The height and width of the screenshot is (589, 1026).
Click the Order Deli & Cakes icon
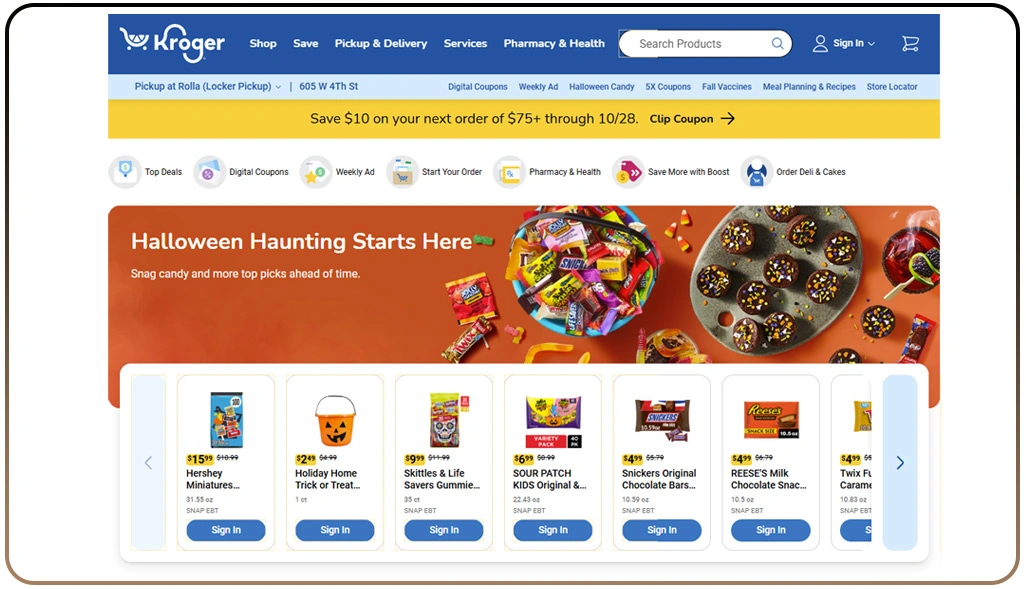tap(756, 172)
